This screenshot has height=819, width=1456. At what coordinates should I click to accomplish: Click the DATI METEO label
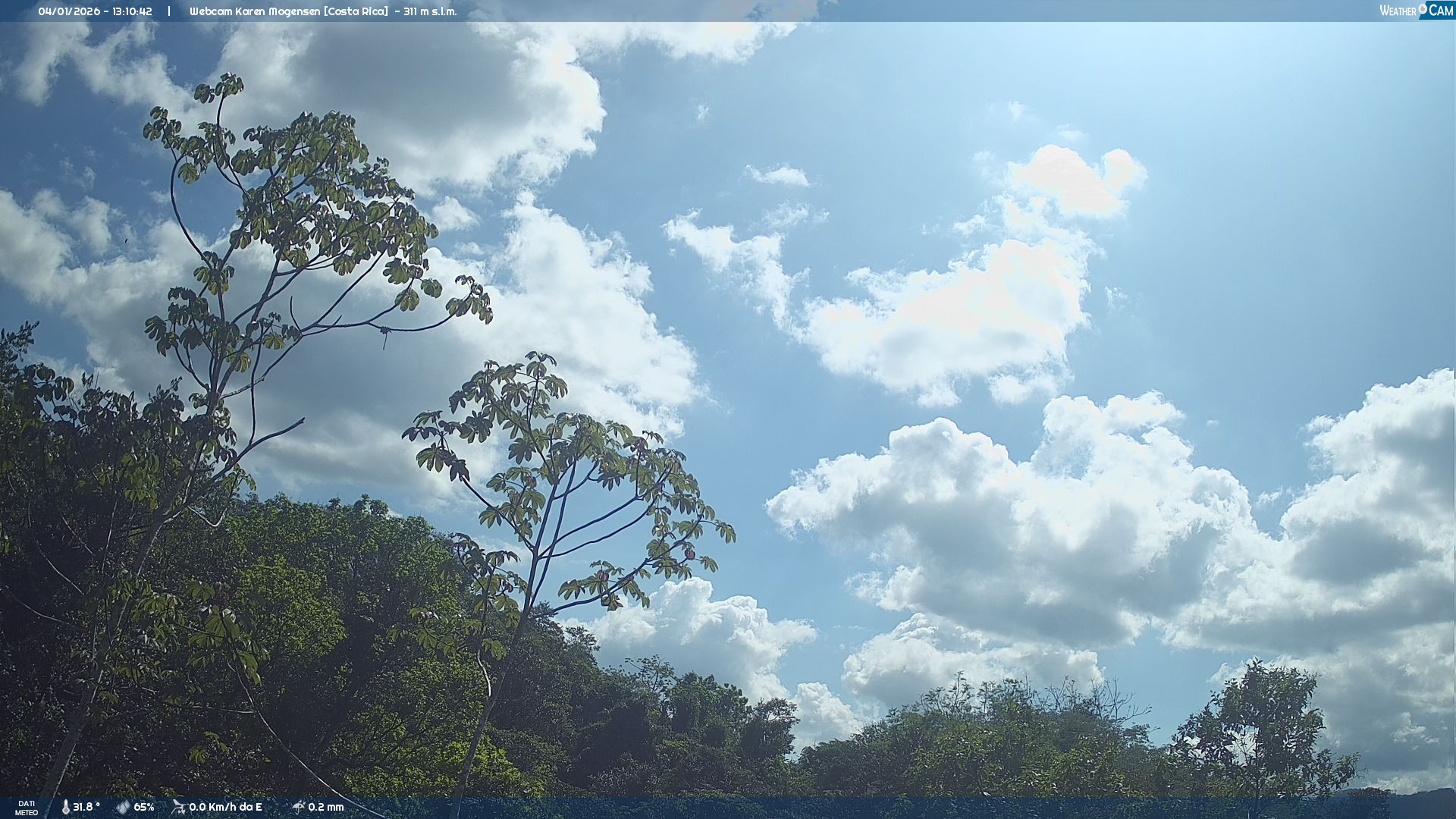pyautogui.click(x=27, y=808)
